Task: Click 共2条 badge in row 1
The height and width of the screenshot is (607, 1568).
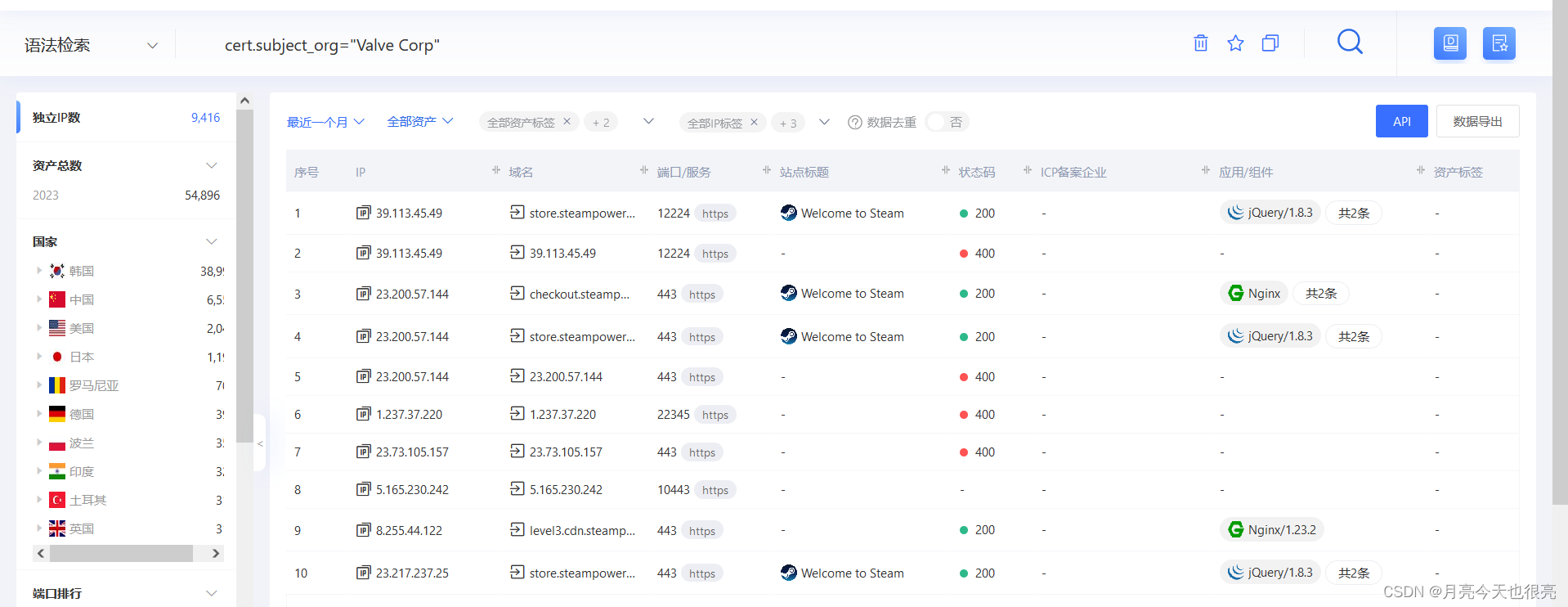Action: (1353, 213)
